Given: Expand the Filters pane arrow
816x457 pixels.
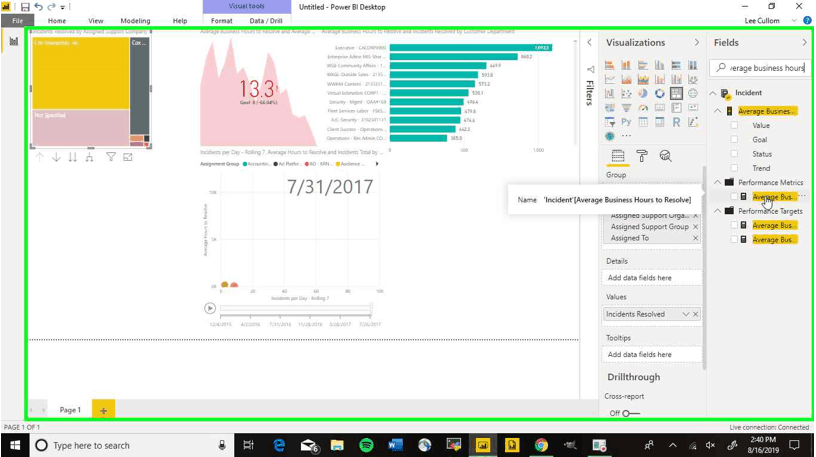Looking at the screenshot, I should pyautogui.click(x=589, y=43).
